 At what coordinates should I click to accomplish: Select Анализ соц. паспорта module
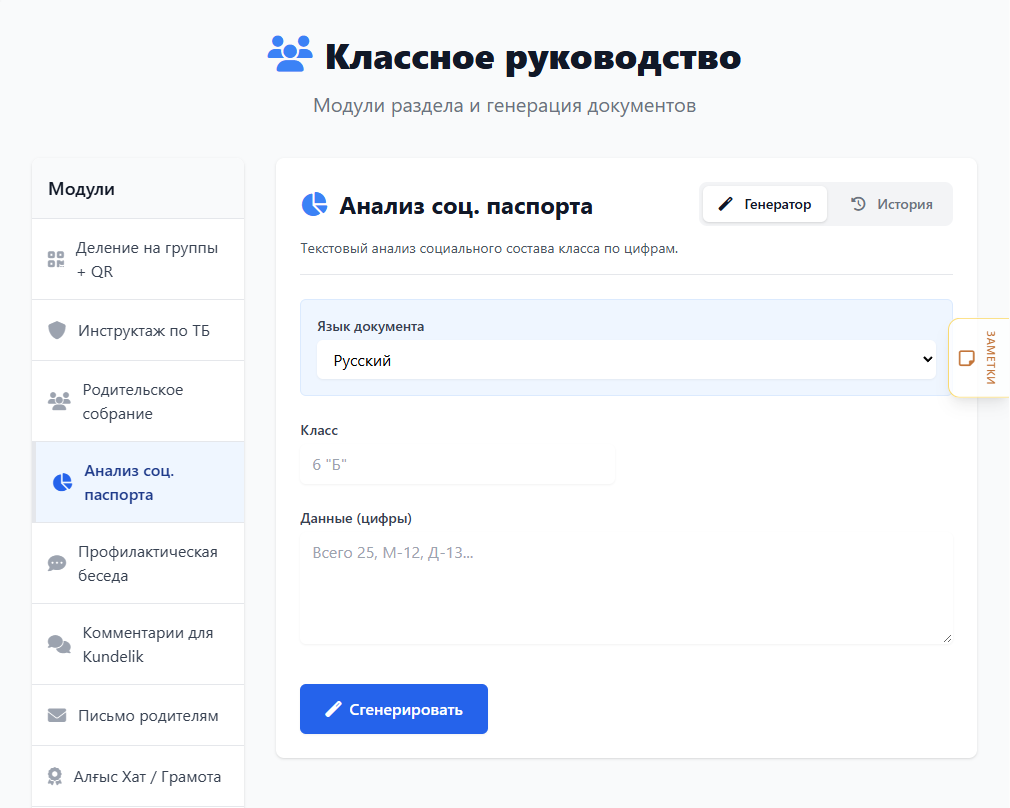[x=138, y=482]
